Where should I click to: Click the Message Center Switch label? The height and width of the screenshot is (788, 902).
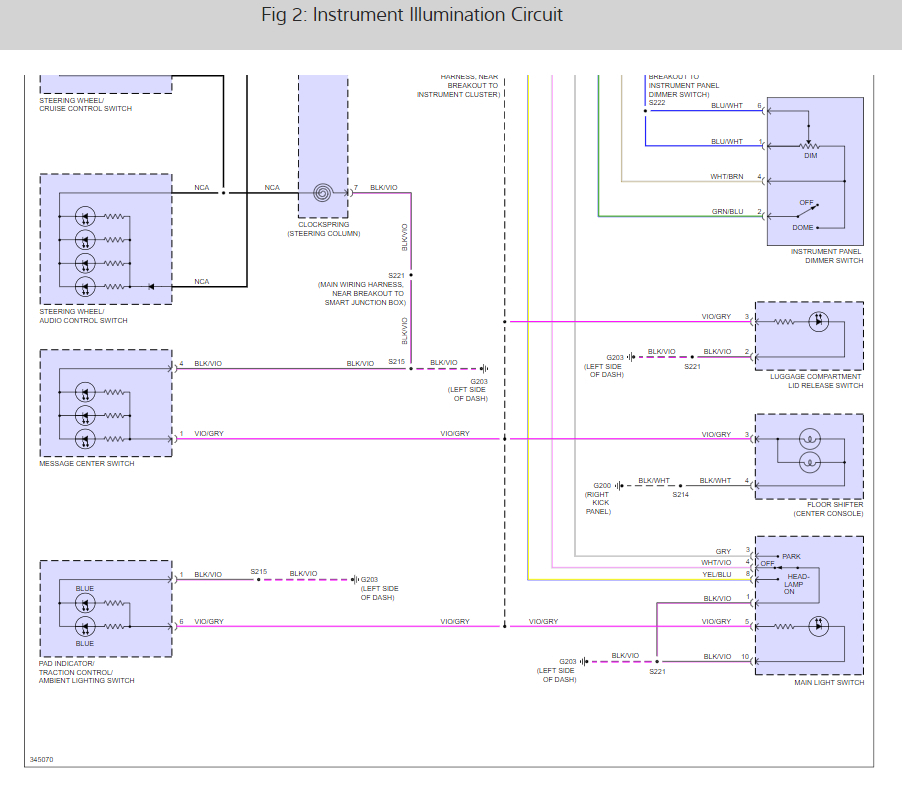(87, 464)
